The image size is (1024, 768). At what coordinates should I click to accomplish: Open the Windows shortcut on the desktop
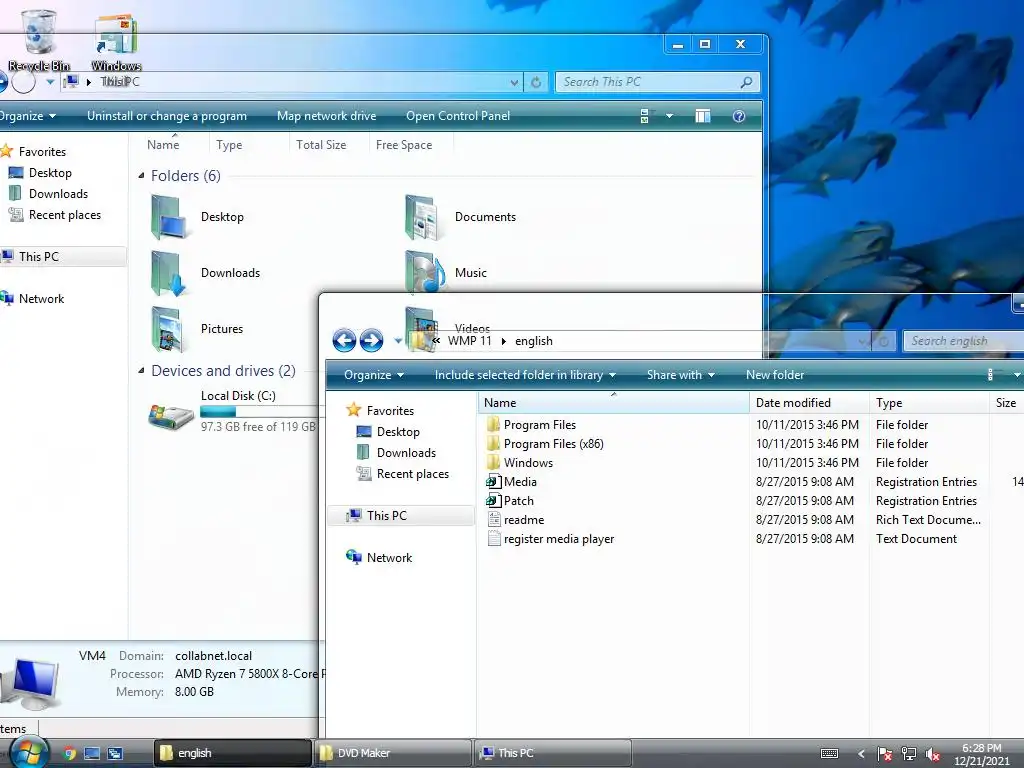[x=116, y=41]
